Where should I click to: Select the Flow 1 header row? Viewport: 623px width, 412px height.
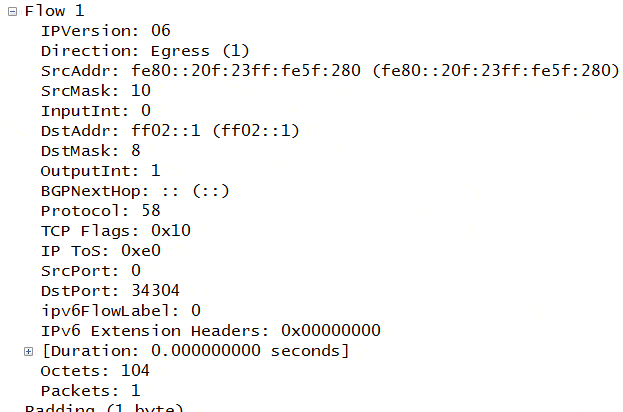point(54,11)
